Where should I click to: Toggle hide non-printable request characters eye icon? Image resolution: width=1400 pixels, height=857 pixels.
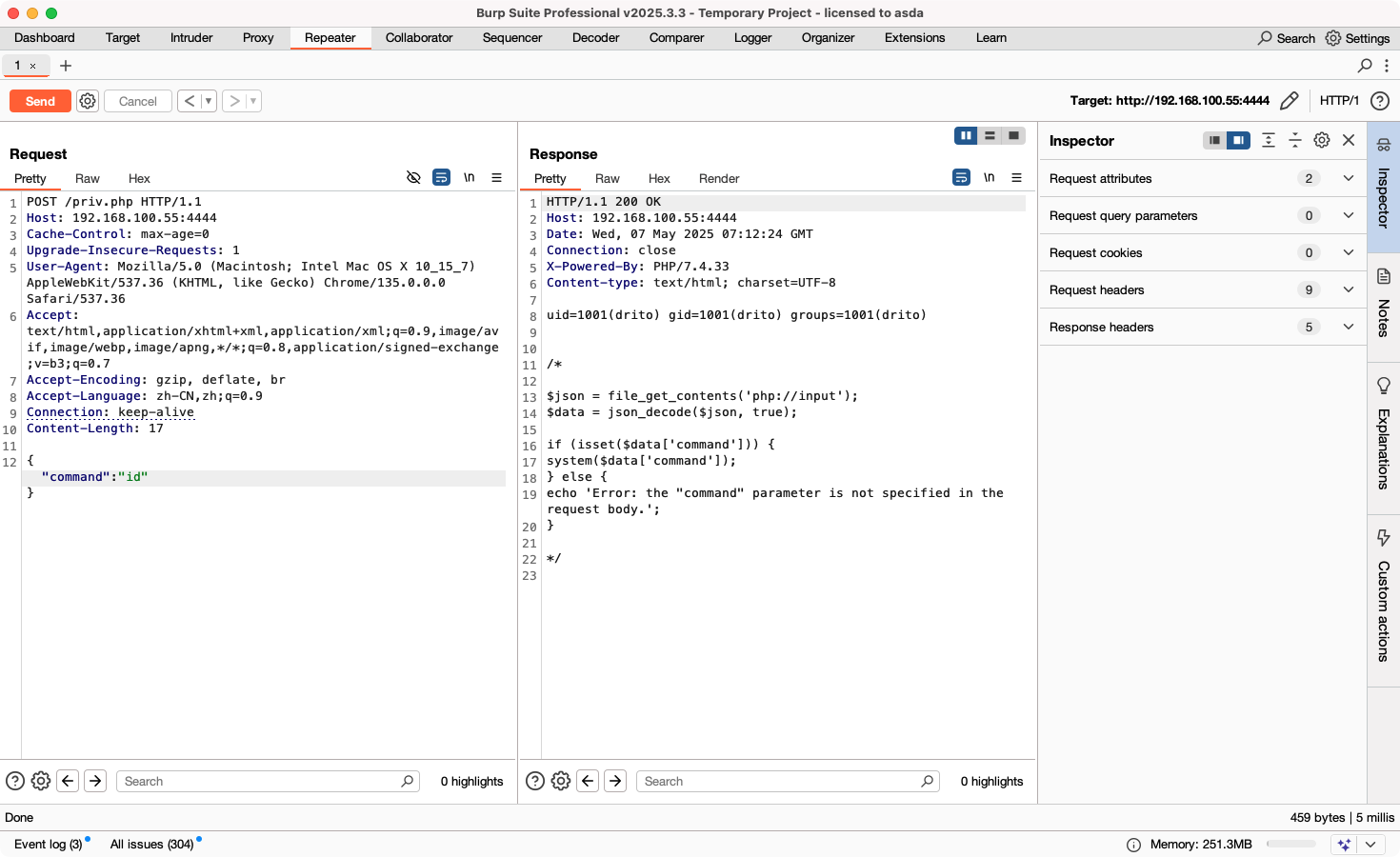coord(413,177)
